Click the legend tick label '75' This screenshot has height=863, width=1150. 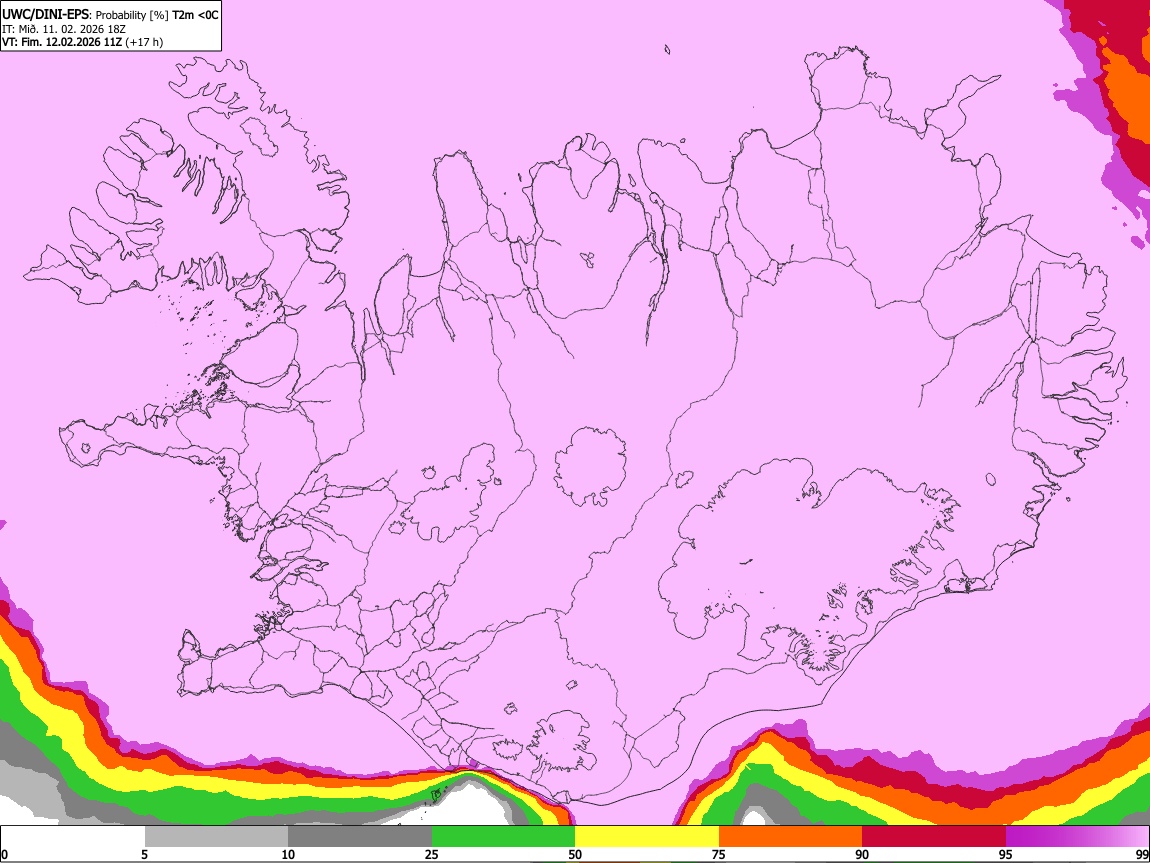(719, 854)
